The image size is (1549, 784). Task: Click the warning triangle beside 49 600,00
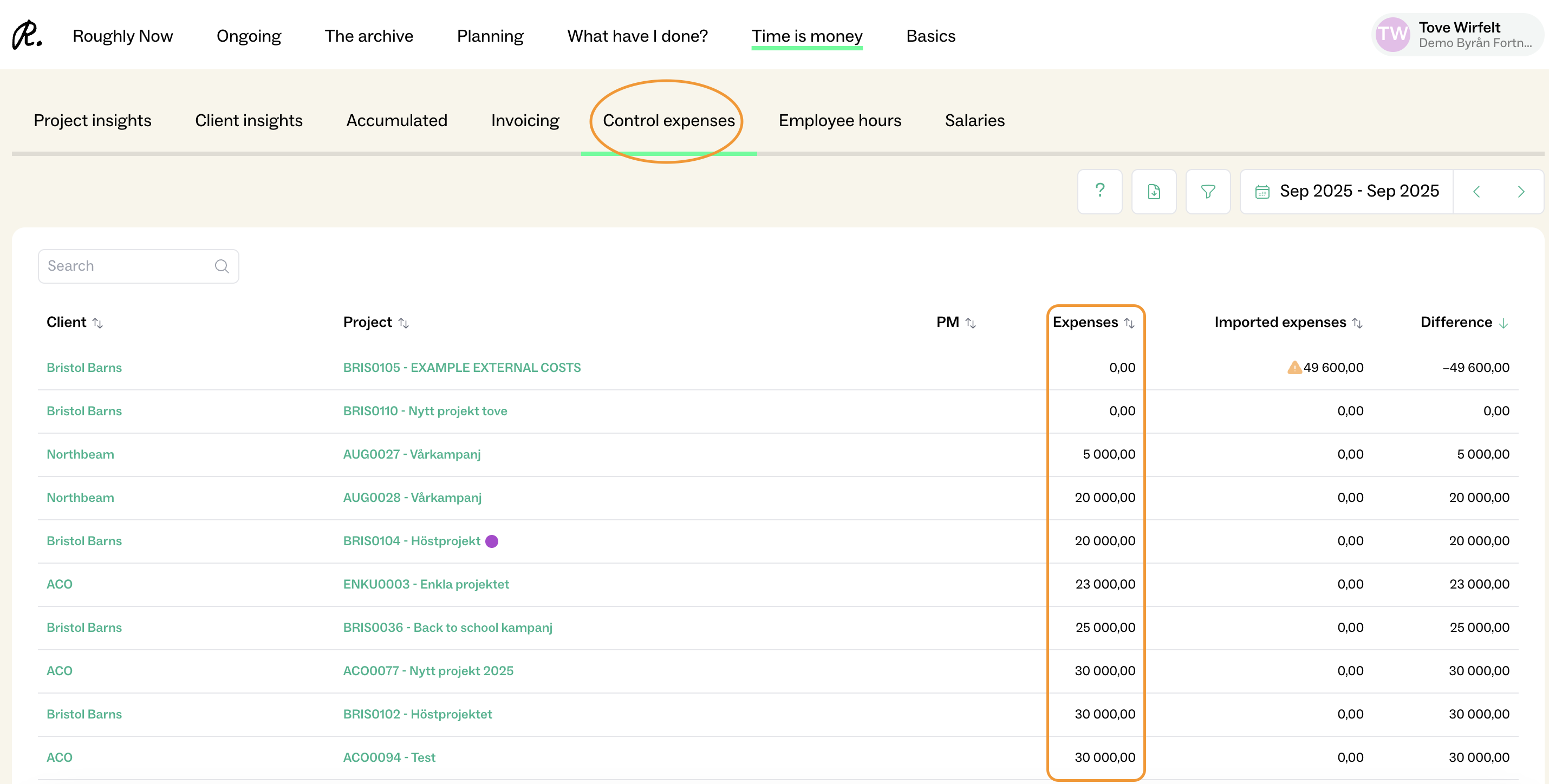click(x=1294, y=367)
